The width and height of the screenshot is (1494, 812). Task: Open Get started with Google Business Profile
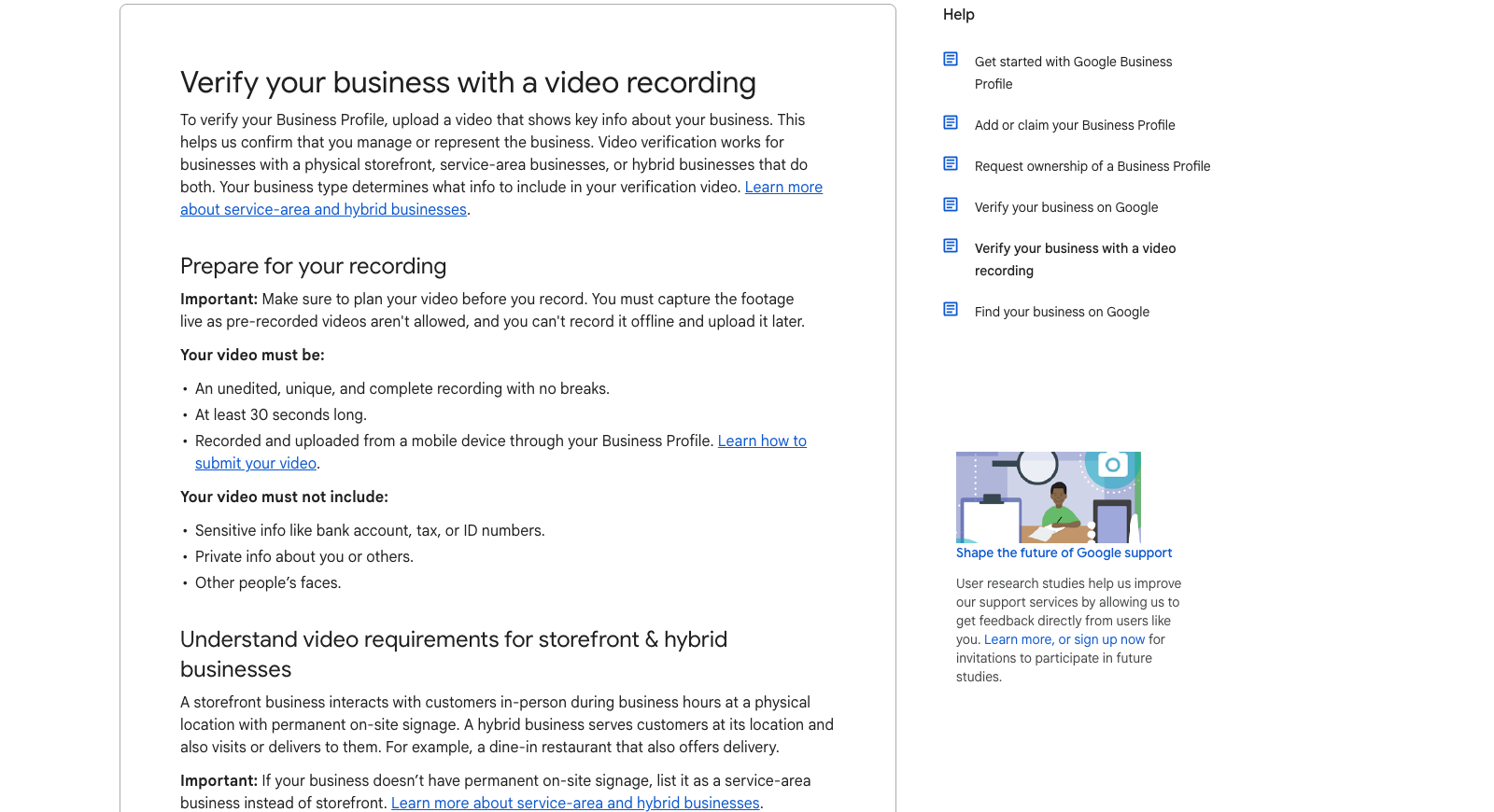1073,73
